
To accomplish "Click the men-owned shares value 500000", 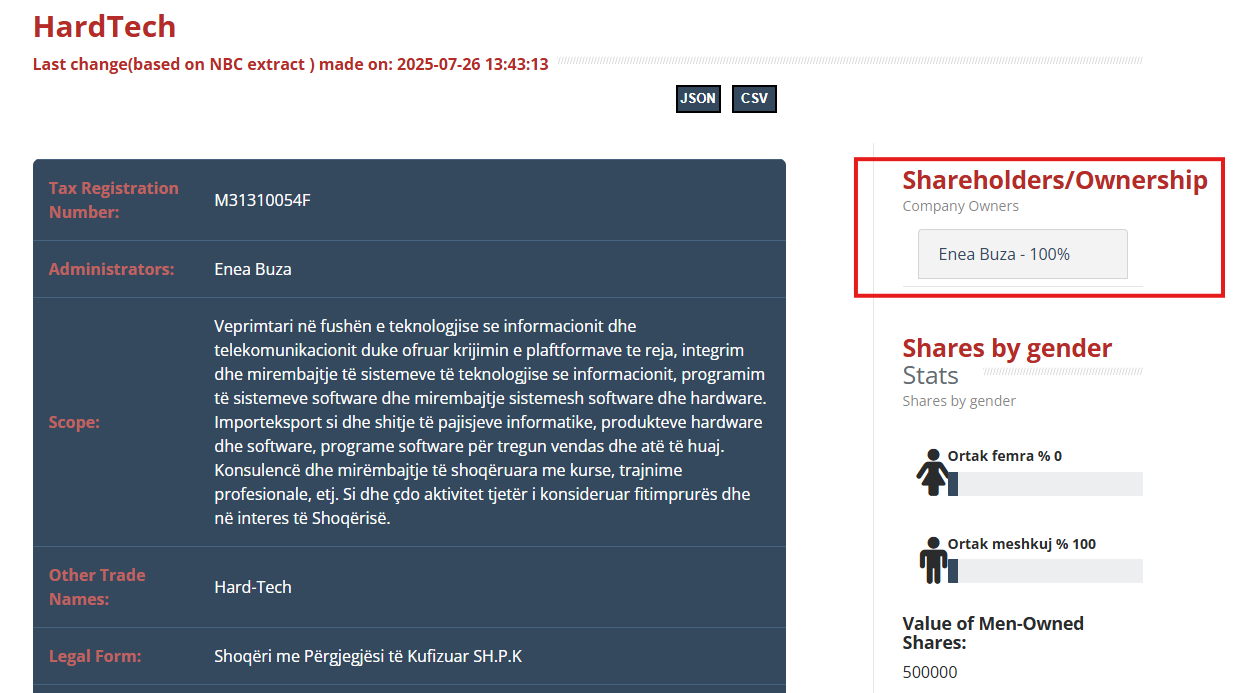I will pyautogui.click(x=929, y=672).
